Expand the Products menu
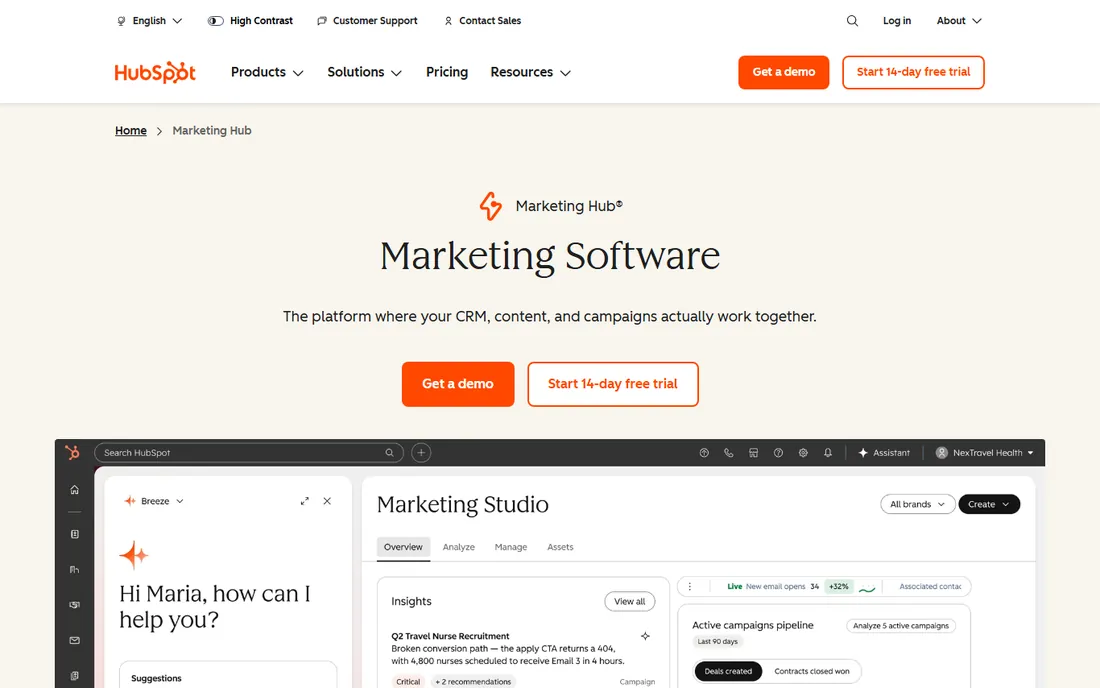The height and width of the screenshot is (688, 1100). 267,72
